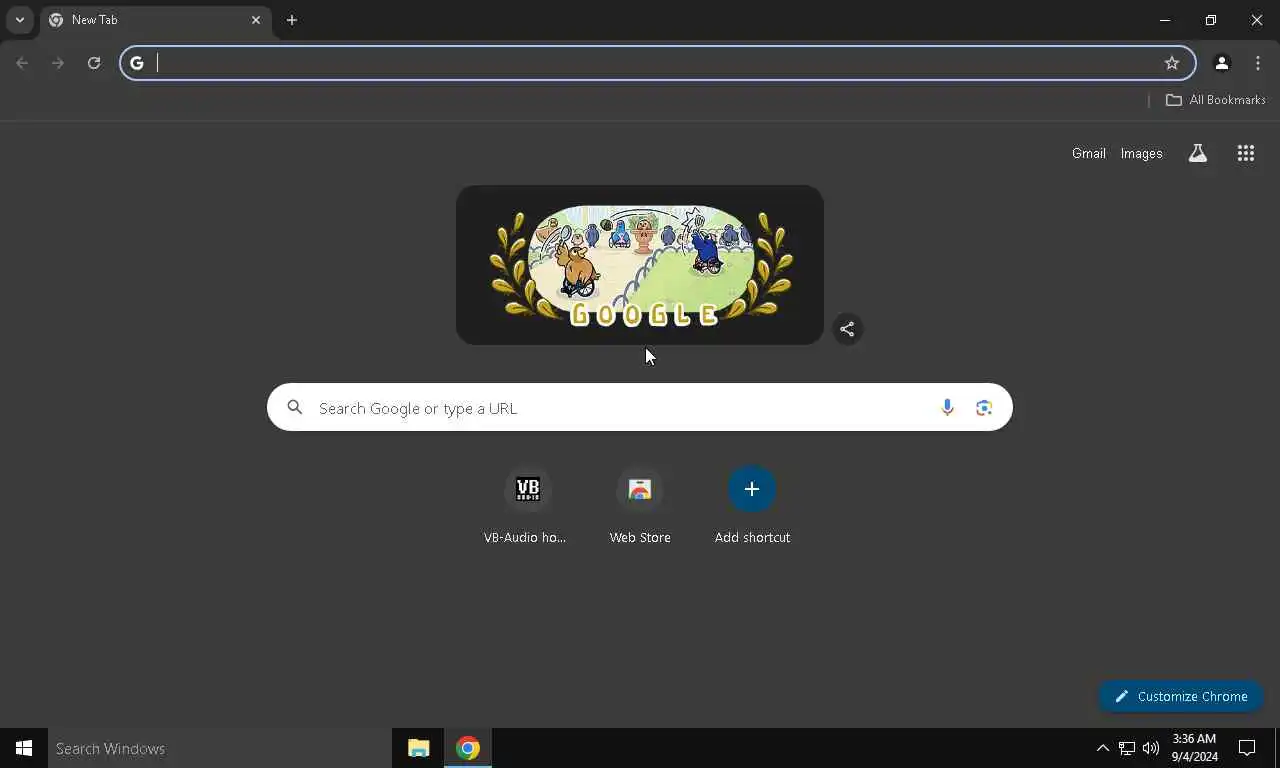Screen dimensions: 1280x768
Task: Show hidden system tray icons
Action: tap(1102, 748)
